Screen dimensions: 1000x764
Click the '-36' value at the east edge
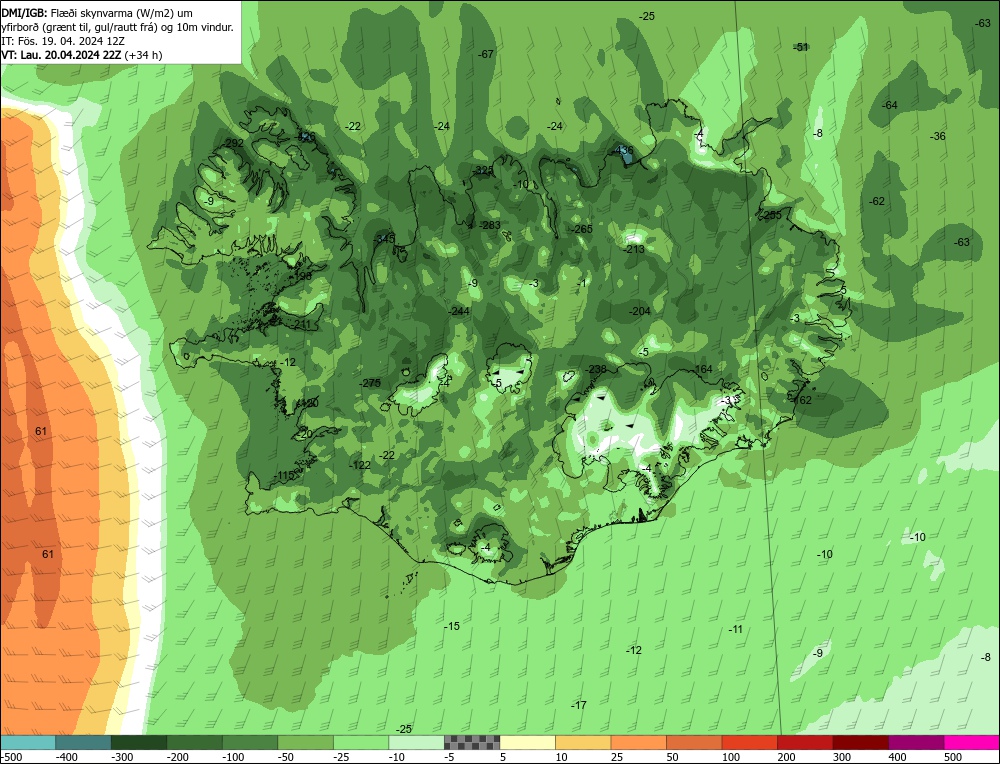tap(938, 136)
